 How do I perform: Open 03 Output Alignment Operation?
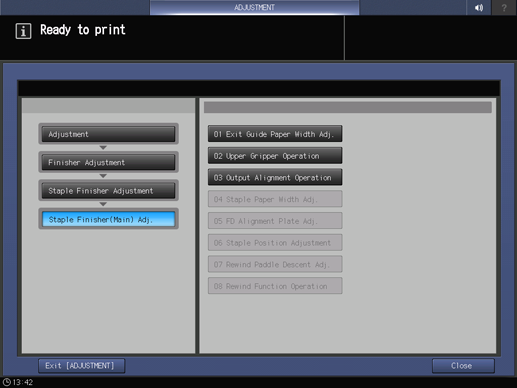(275, 177)
